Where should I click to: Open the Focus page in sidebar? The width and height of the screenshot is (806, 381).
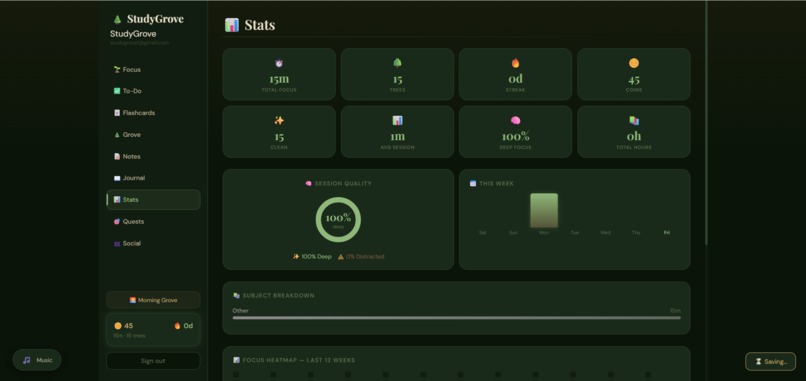pos(153,69)
